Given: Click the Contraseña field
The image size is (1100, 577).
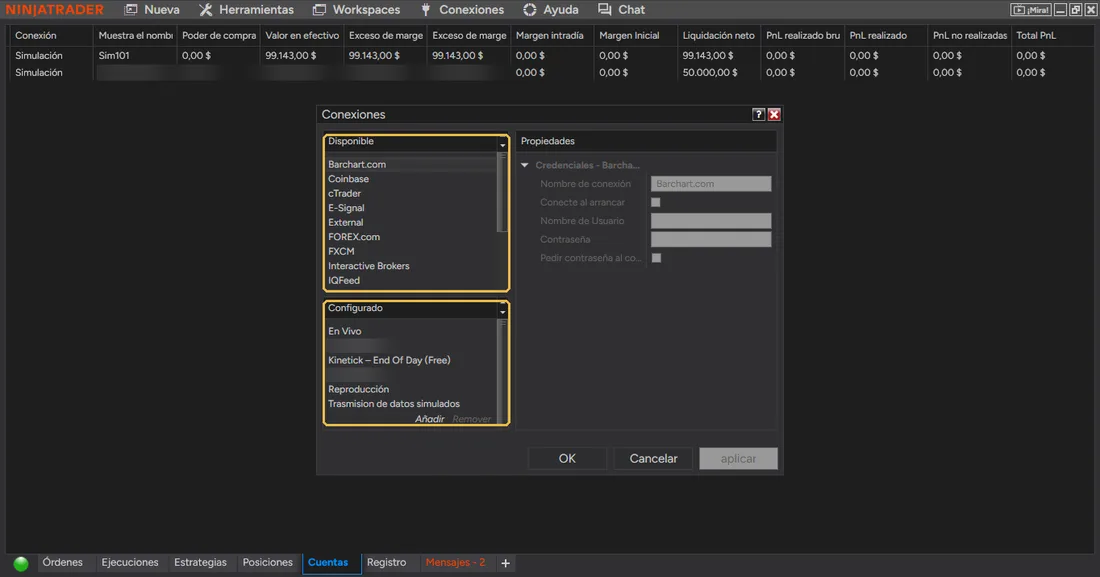Looking at the screenshot, I should (x=711, y=239).
